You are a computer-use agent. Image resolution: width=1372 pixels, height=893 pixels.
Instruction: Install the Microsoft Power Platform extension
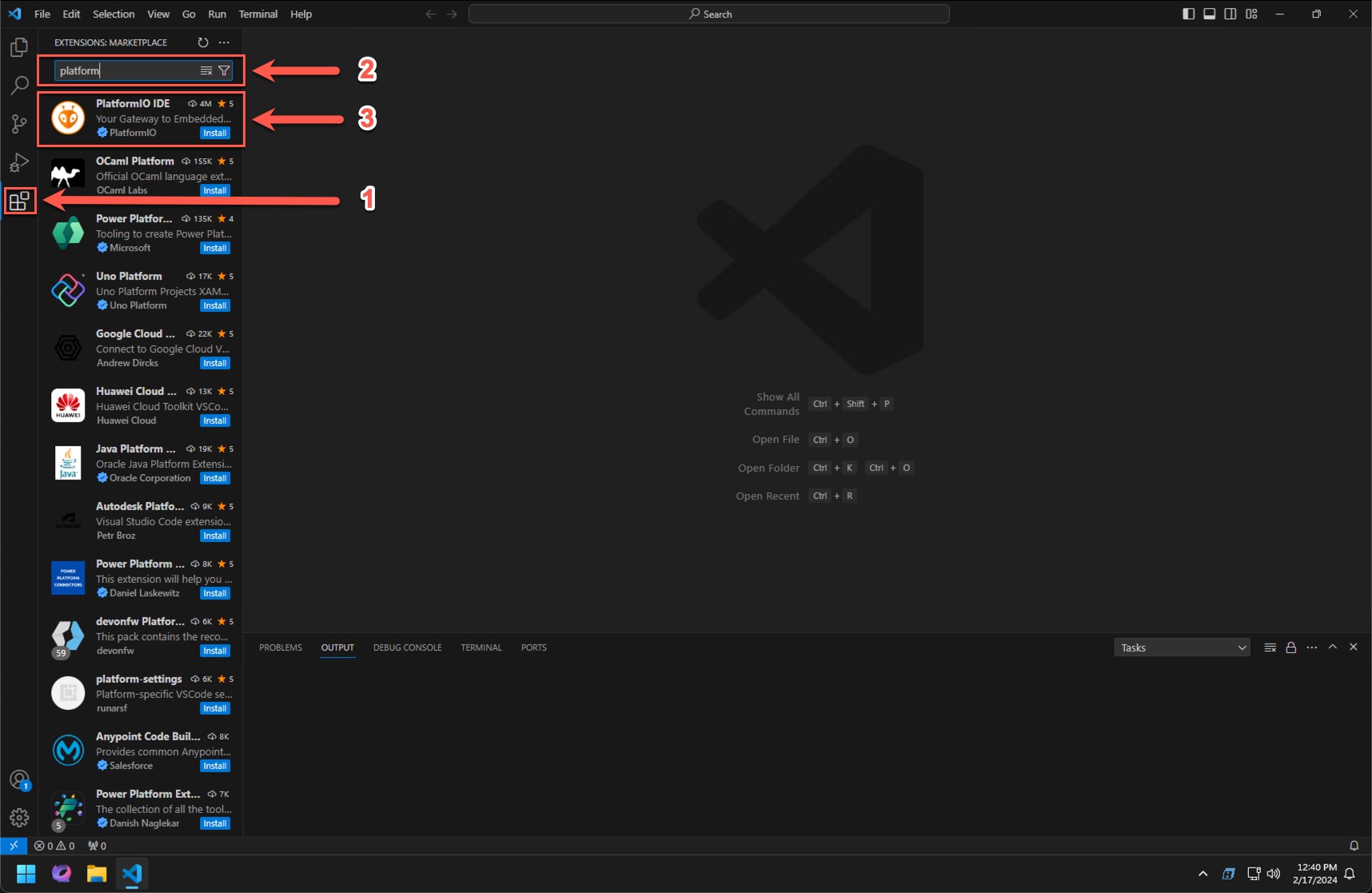point(215,248)
